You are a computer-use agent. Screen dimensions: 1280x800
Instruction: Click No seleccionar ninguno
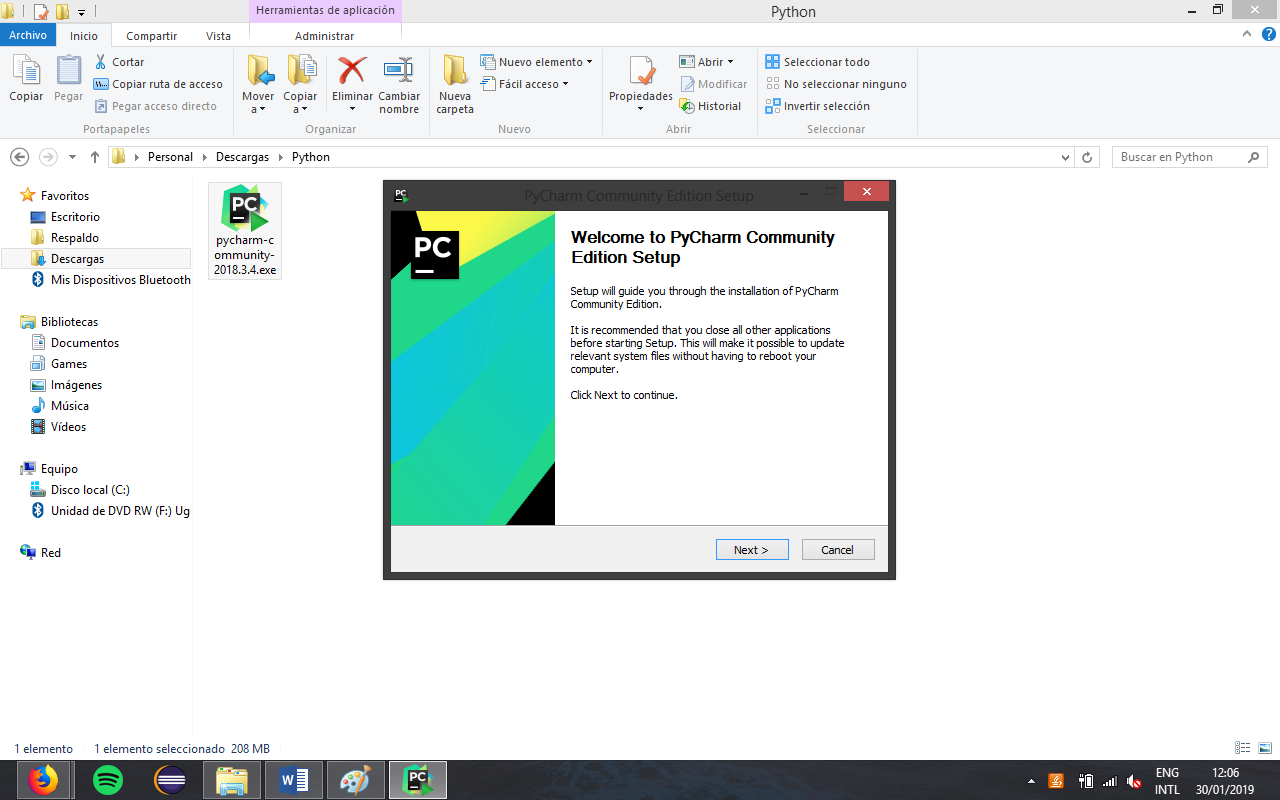836,84
